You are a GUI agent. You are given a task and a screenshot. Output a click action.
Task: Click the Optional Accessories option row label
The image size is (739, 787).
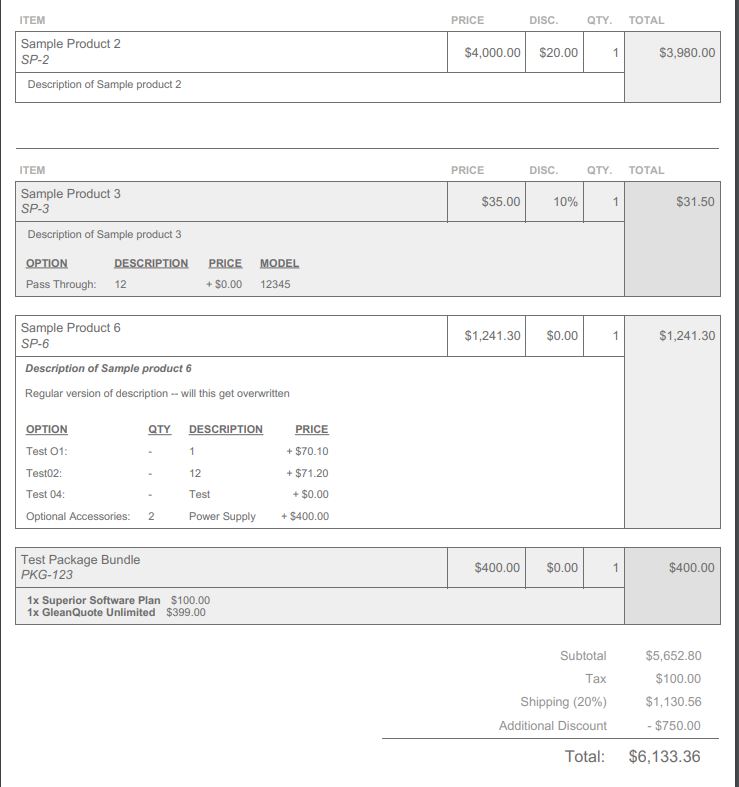[78, 517]
